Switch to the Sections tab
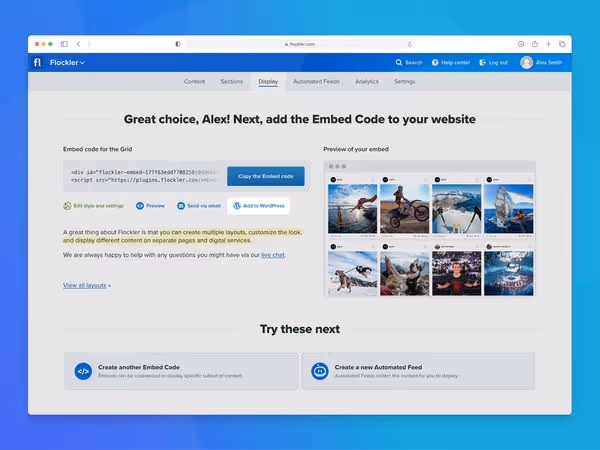This screenshot has width=600, height=450. (x=232, y=82)
